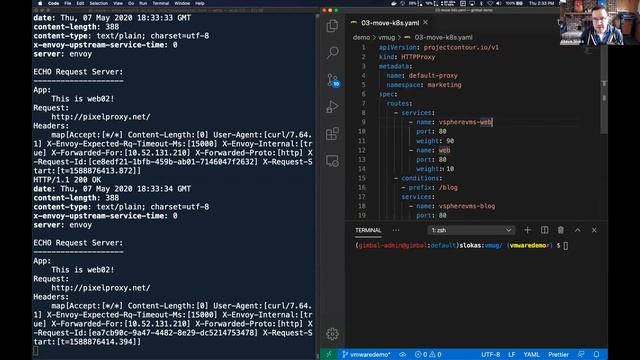The width and height of the screenshot is (640, 360).
Task: Click 'namespace: marketing' on line 5
Action: (x=424, y=85)
